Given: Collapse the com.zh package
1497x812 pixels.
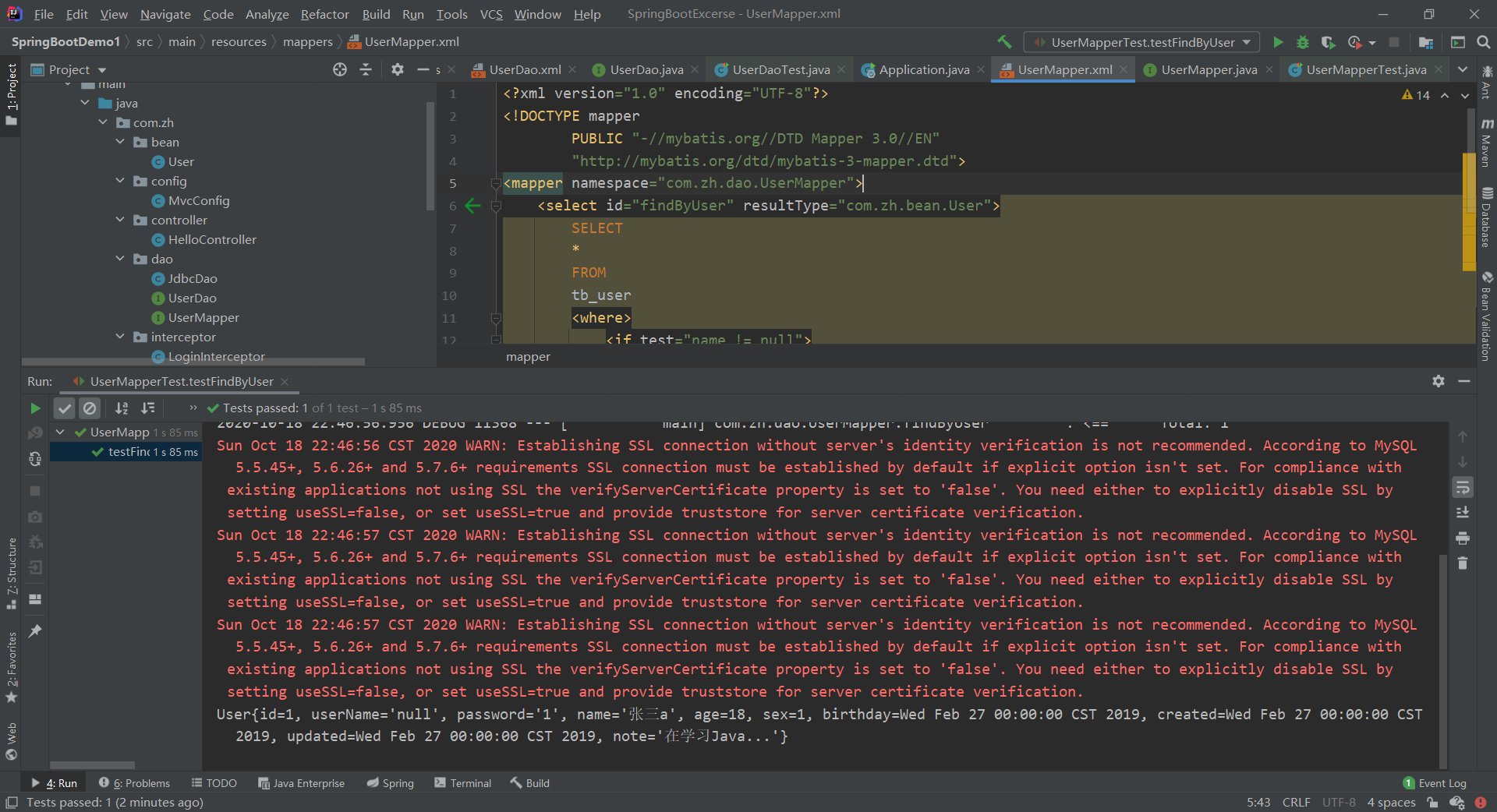Looking at the screenshot, I should coord(103,122).
